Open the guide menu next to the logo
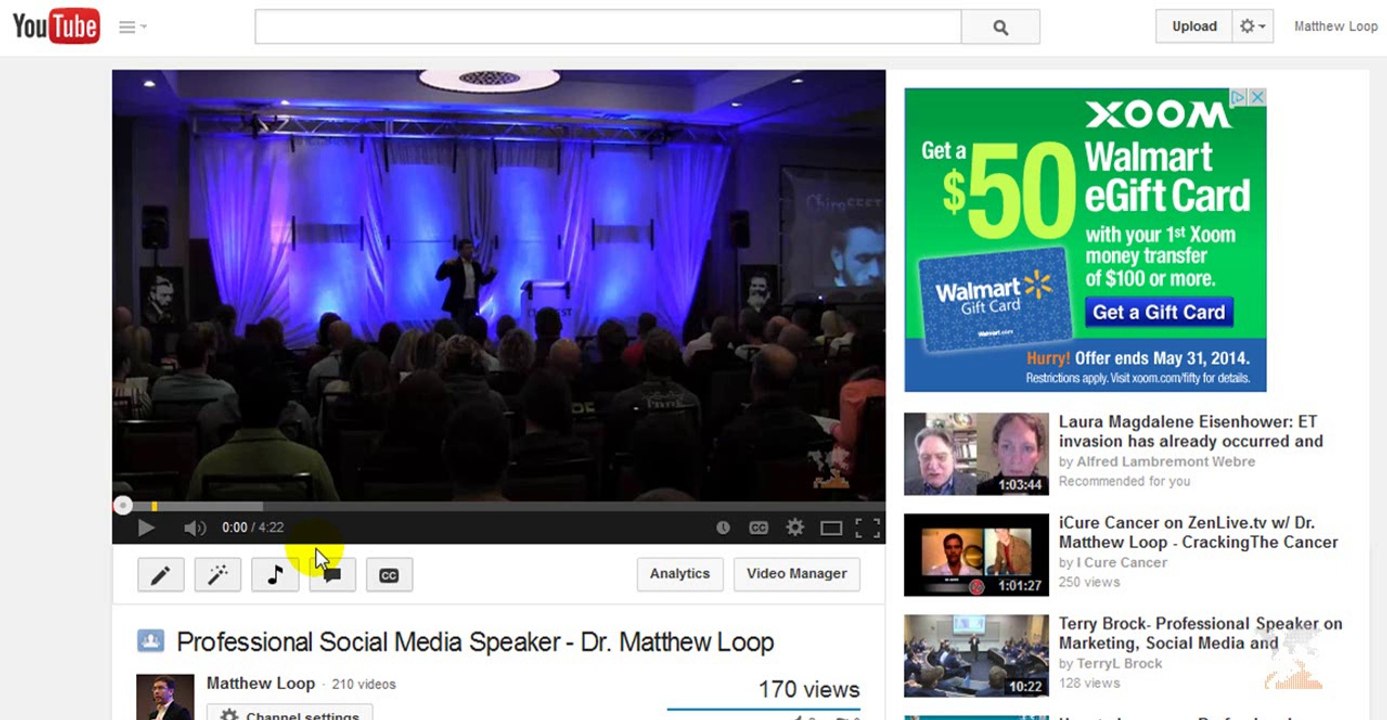1387x720 pixels. point(132,27)
